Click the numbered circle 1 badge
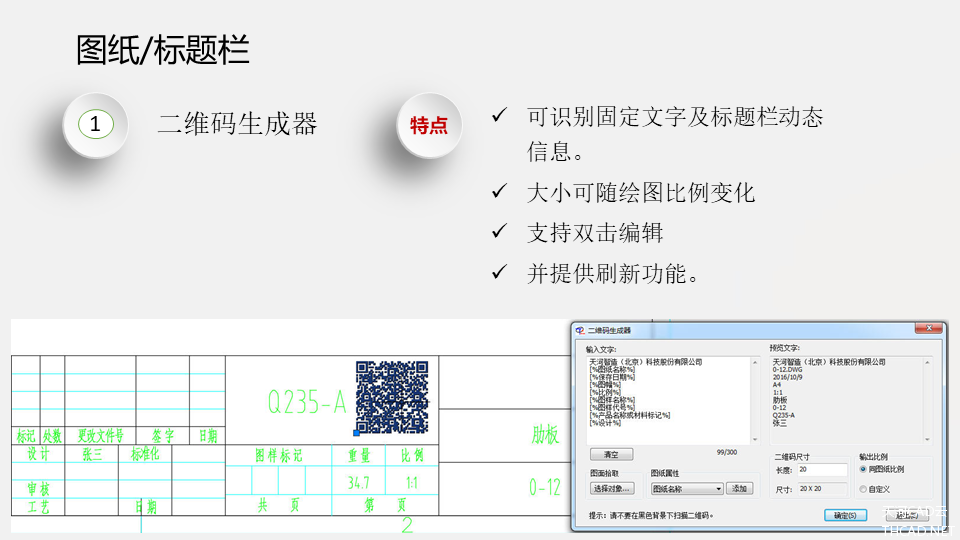The image size is (960, 540). [96, 125]
